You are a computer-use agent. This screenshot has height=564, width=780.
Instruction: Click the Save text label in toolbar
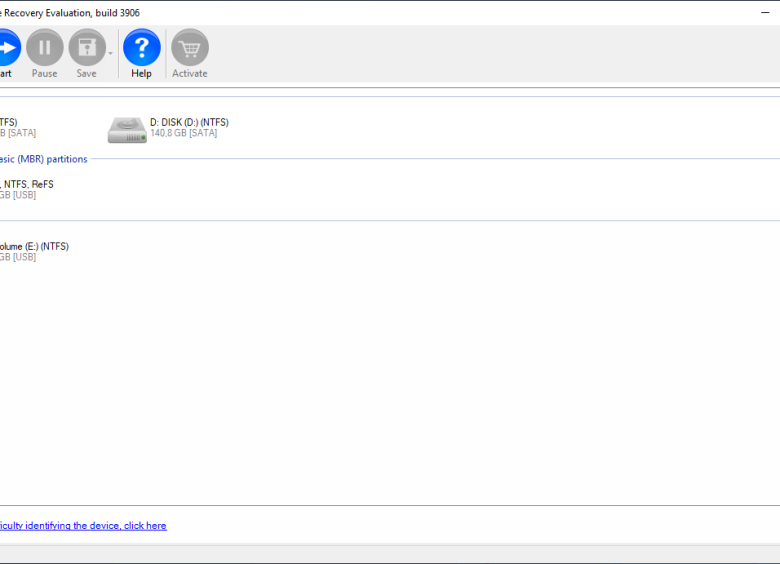[87, 73]
